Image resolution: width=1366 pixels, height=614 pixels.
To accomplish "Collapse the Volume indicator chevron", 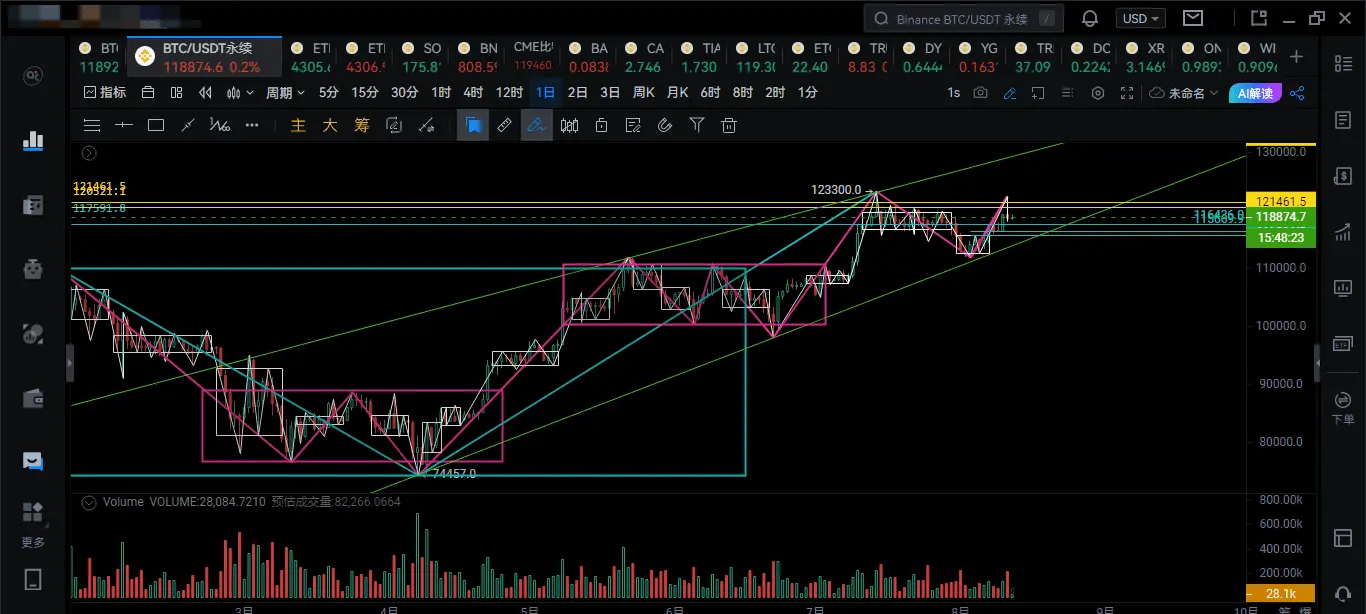I will point(89,501).
